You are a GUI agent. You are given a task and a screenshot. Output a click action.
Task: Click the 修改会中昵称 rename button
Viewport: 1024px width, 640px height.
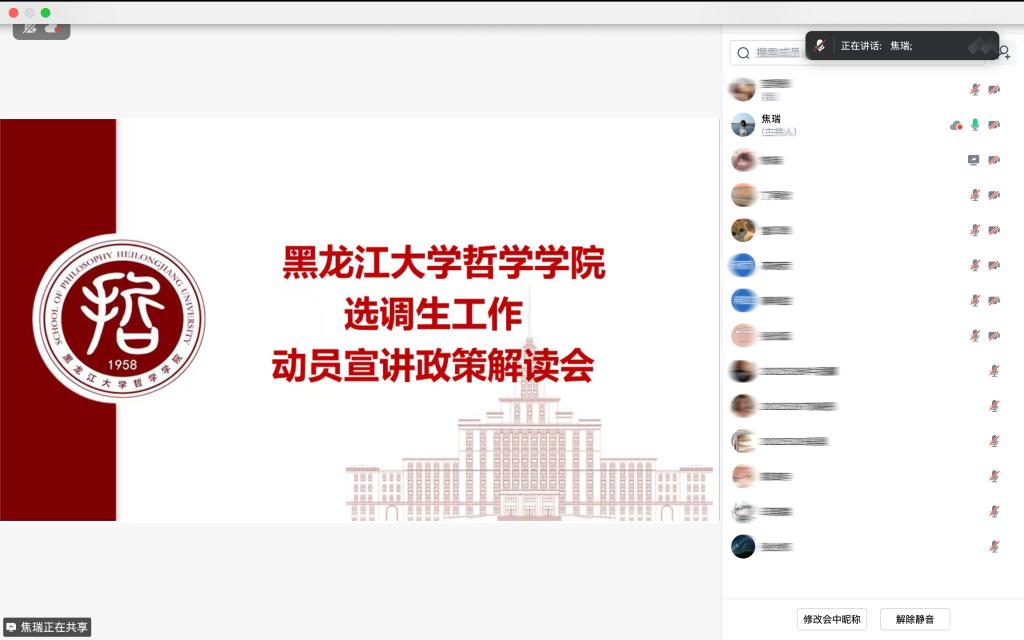832,619
